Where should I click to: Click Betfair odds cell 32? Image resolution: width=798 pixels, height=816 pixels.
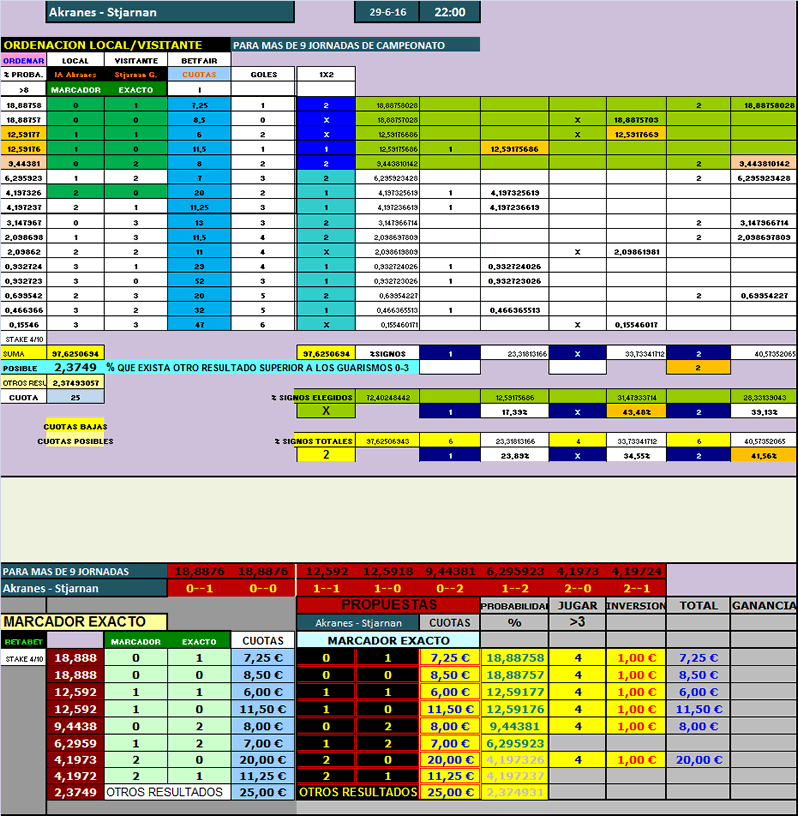(199, 310)
